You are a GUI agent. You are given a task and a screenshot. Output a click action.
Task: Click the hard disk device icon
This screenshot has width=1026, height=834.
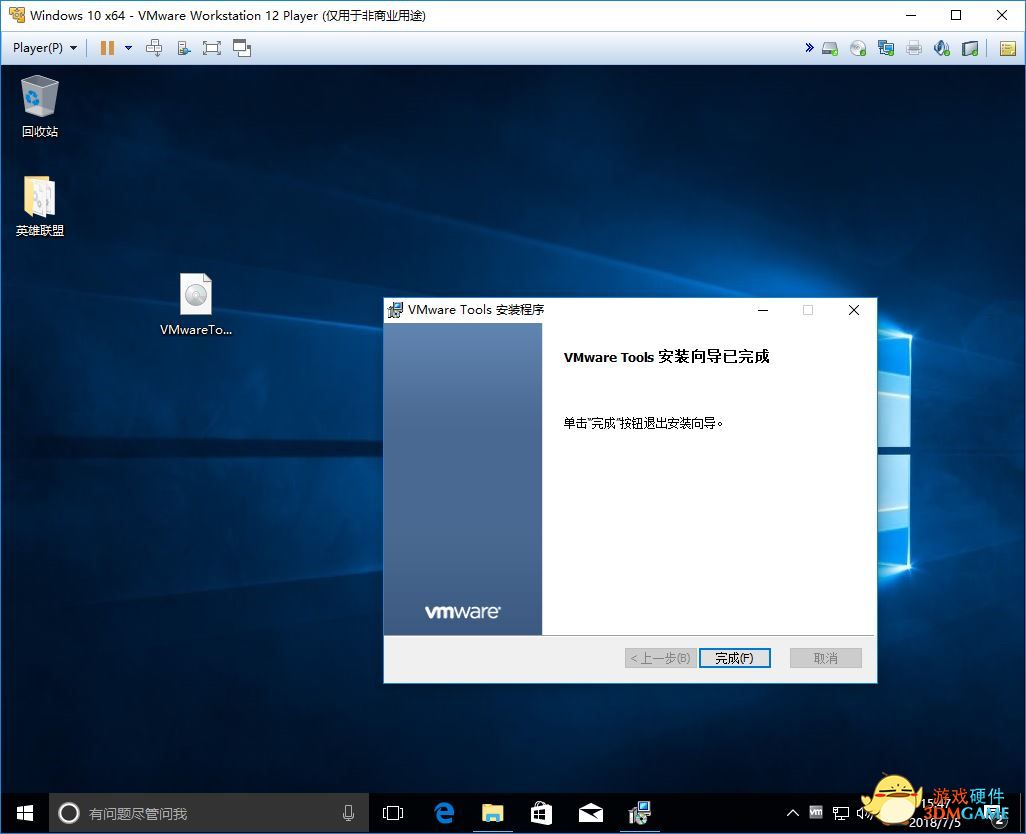tap(830, 48)
